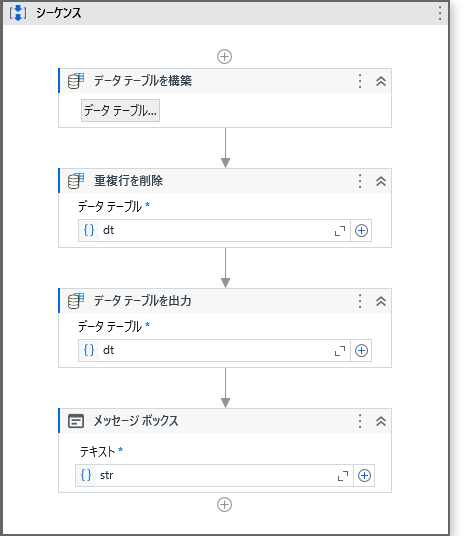Open options menu for データ テーブルを構築 activity

360,81
